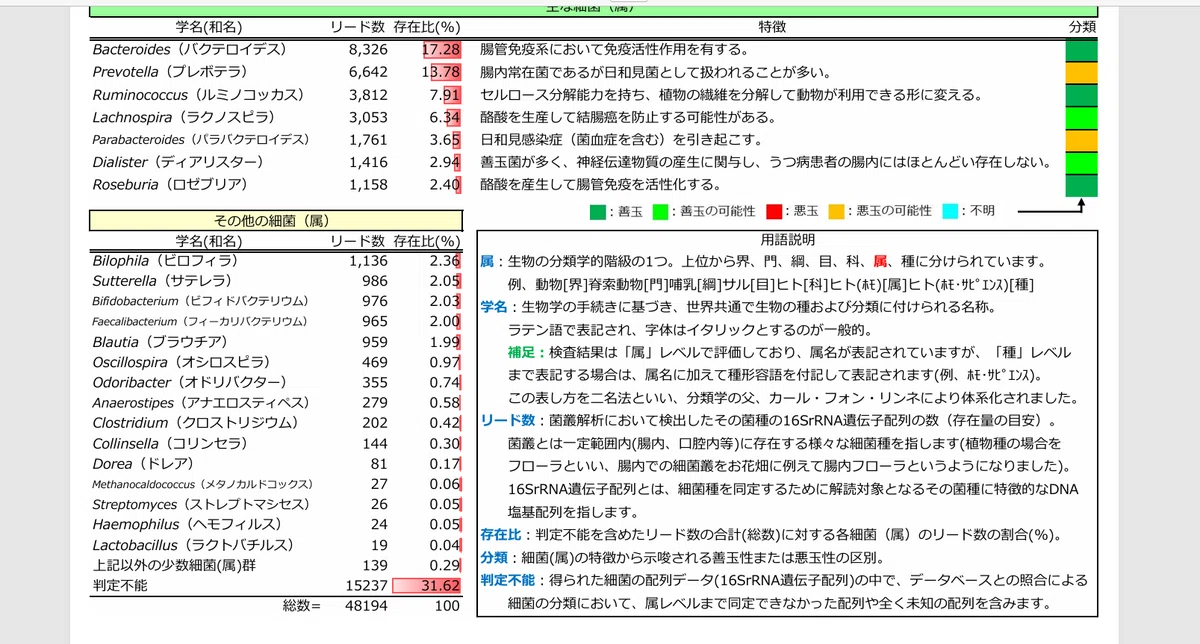Click the Bacteroides description about 腸管免疫系

click(x=615, y=49)
